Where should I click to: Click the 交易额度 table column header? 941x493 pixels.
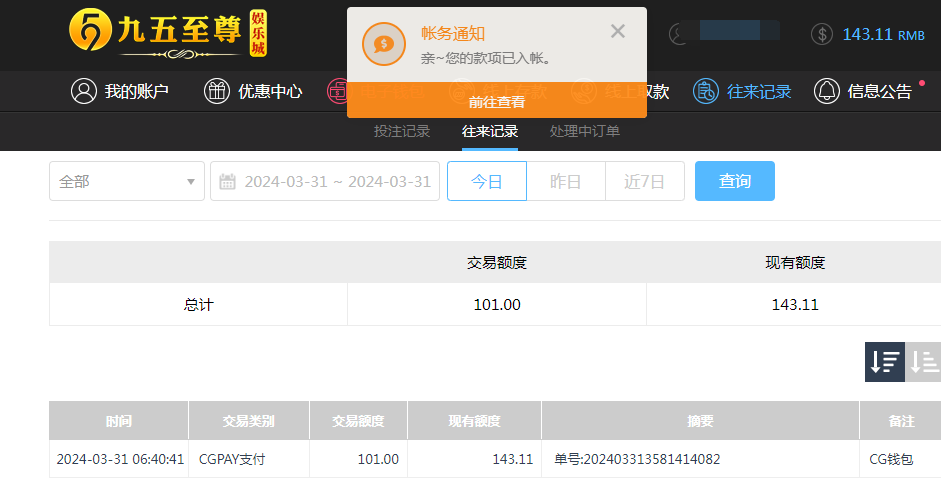click(x=358, y=421)
